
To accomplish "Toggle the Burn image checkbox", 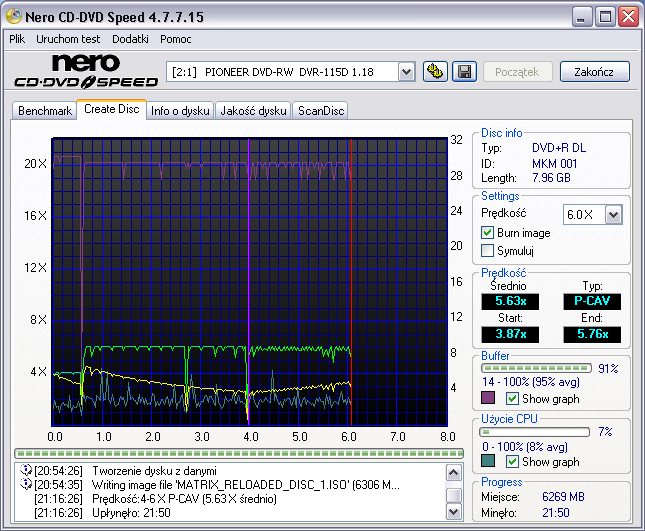I will (x=487, y=232).
